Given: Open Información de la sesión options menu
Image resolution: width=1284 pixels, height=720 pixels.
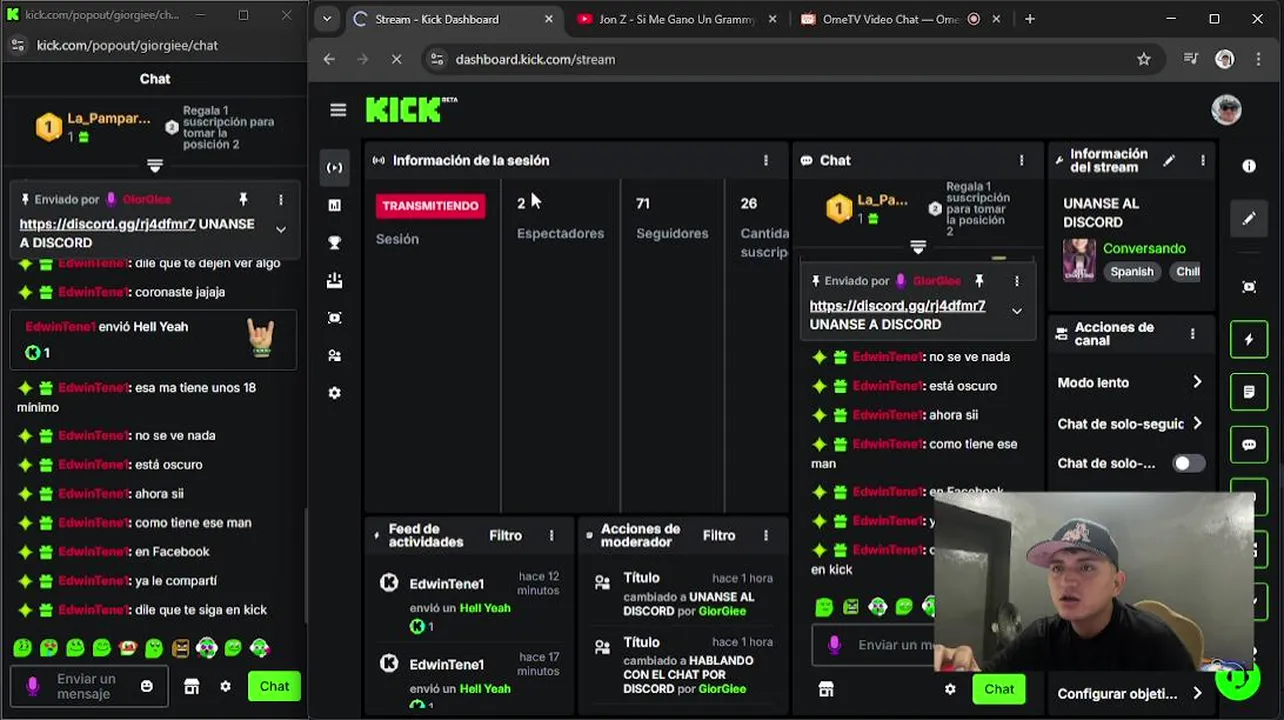Looking at the screenshot, I should click(x=766, y=160).
